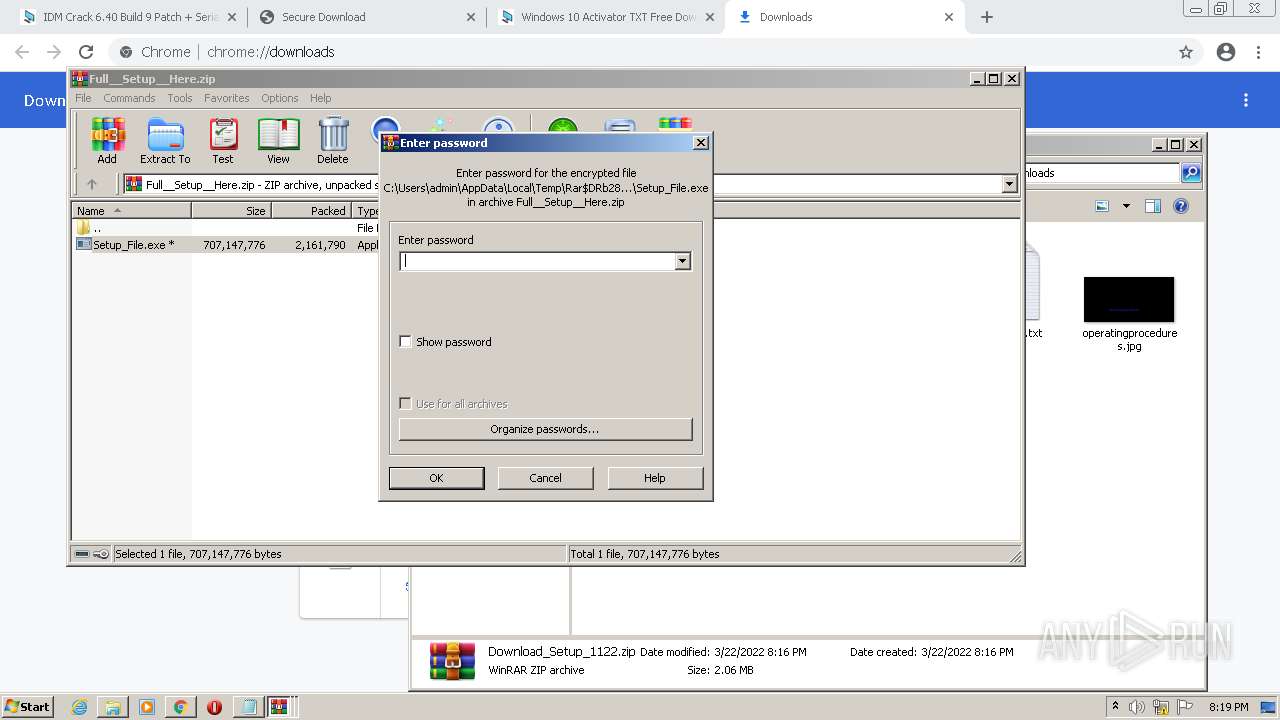Click the Chrome reload icon
Screen dimensions: 1280x720
(x=86, y=52)
